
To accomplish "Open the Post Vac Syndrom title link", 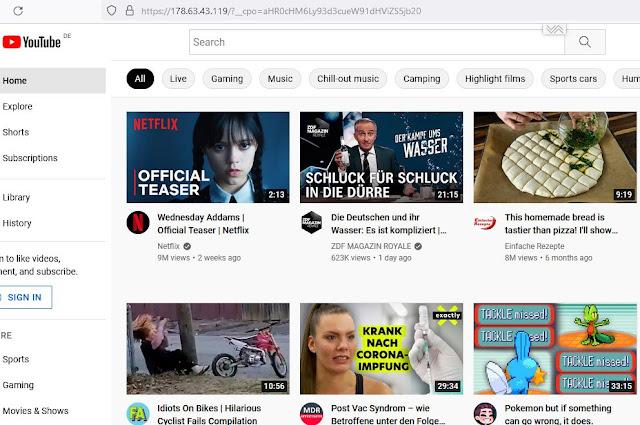I will (388, 414).
